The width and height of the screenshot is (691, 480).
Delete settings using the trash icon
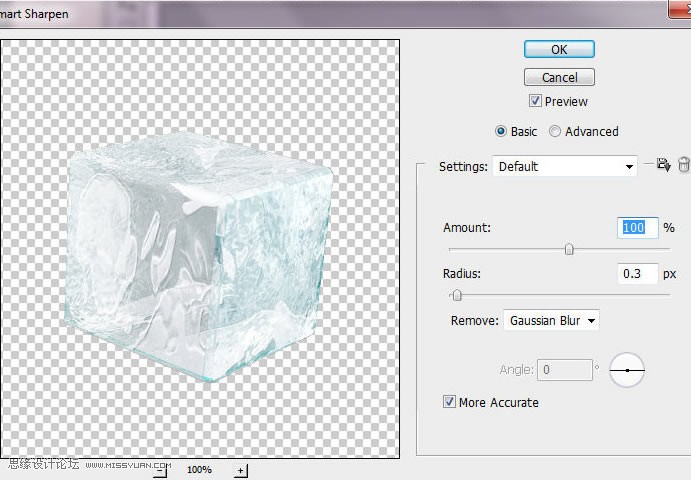[684, 164]
